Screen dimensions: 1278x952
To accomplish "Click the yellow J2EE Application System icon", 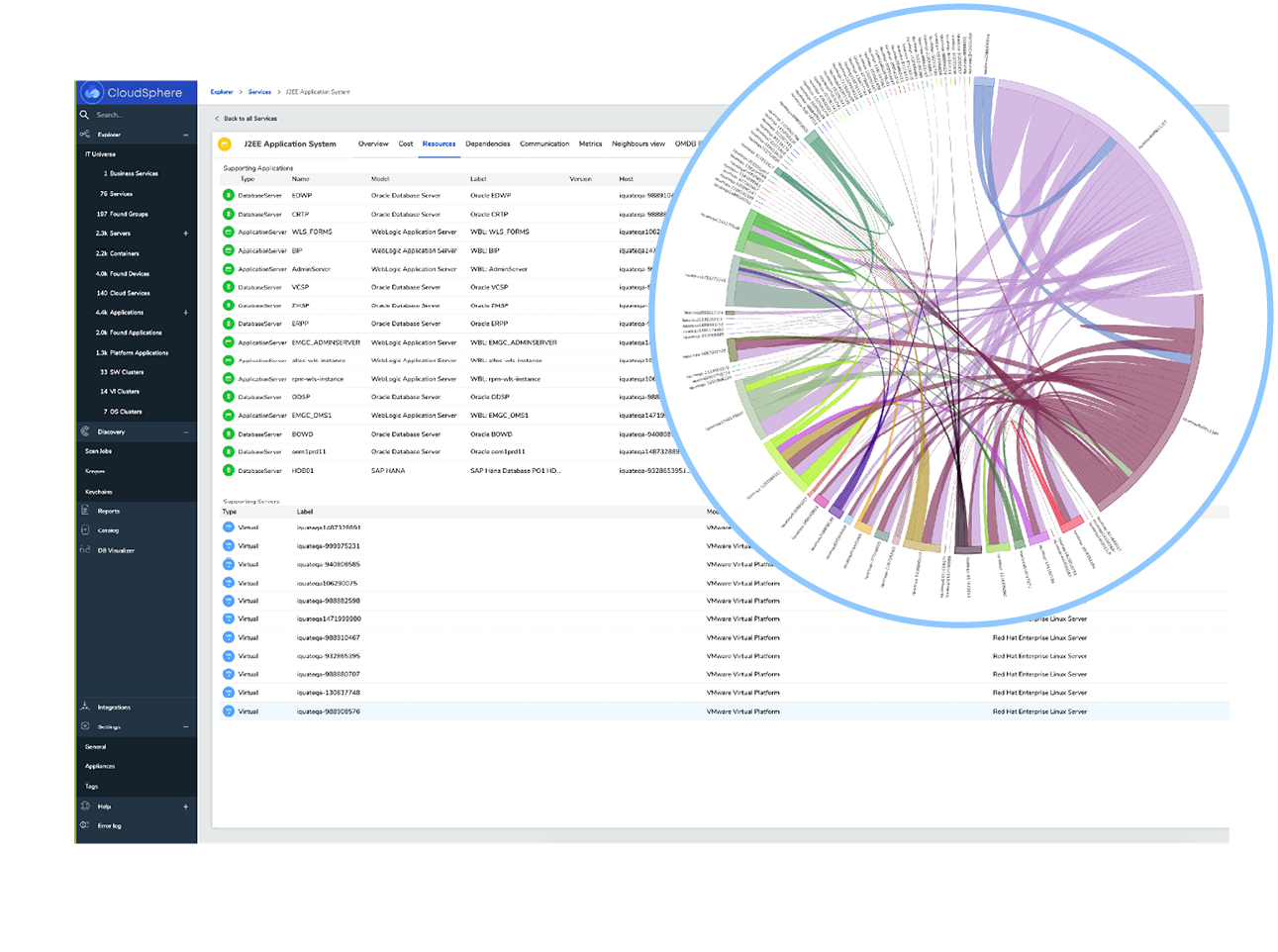I will click(225, 144).
